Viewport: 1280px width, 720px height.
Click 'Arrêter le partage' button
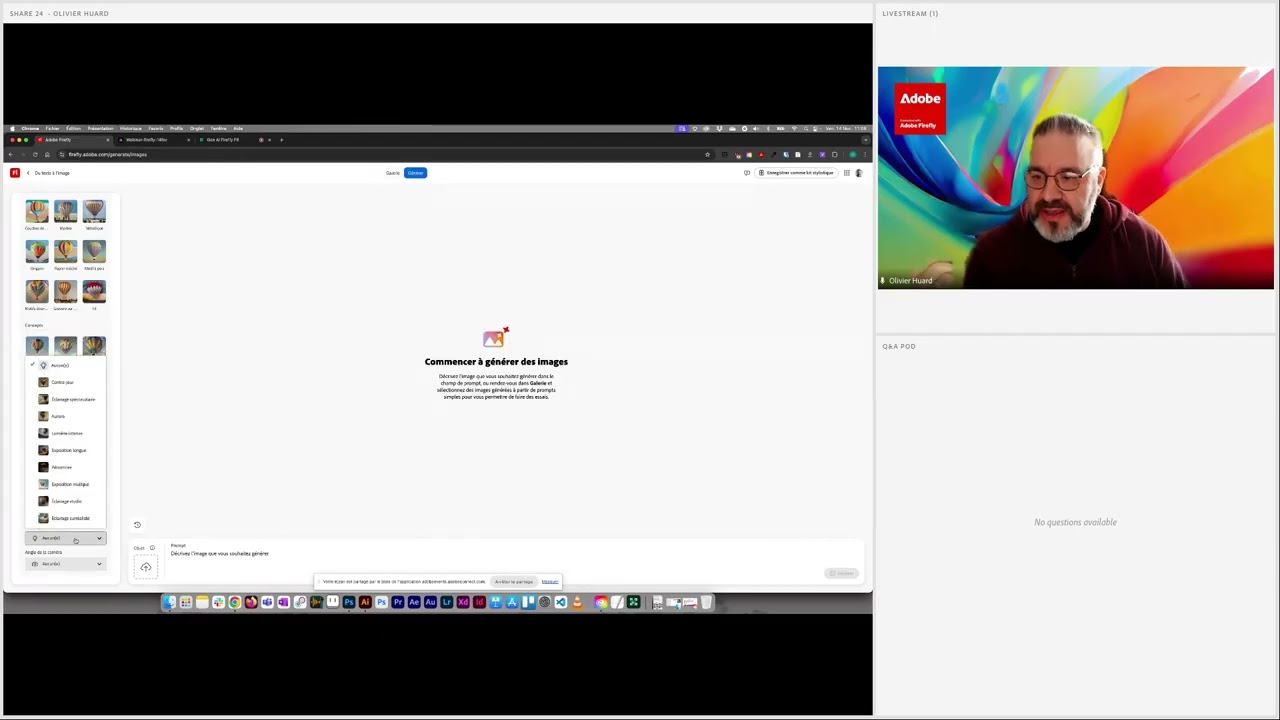click(514, 581)
